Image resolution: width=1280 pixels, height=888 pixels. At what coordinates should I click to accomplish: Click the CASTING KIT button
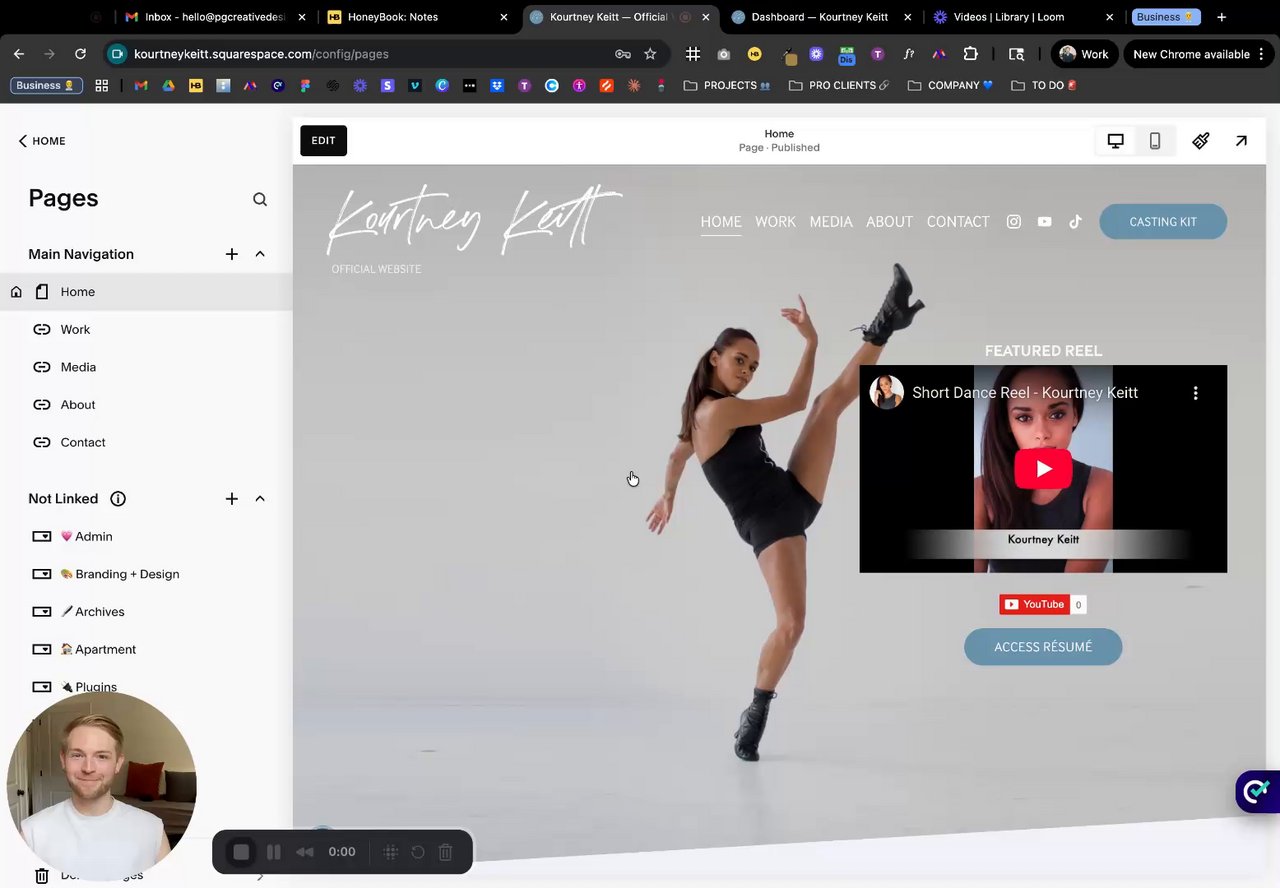pos(1163,222)
